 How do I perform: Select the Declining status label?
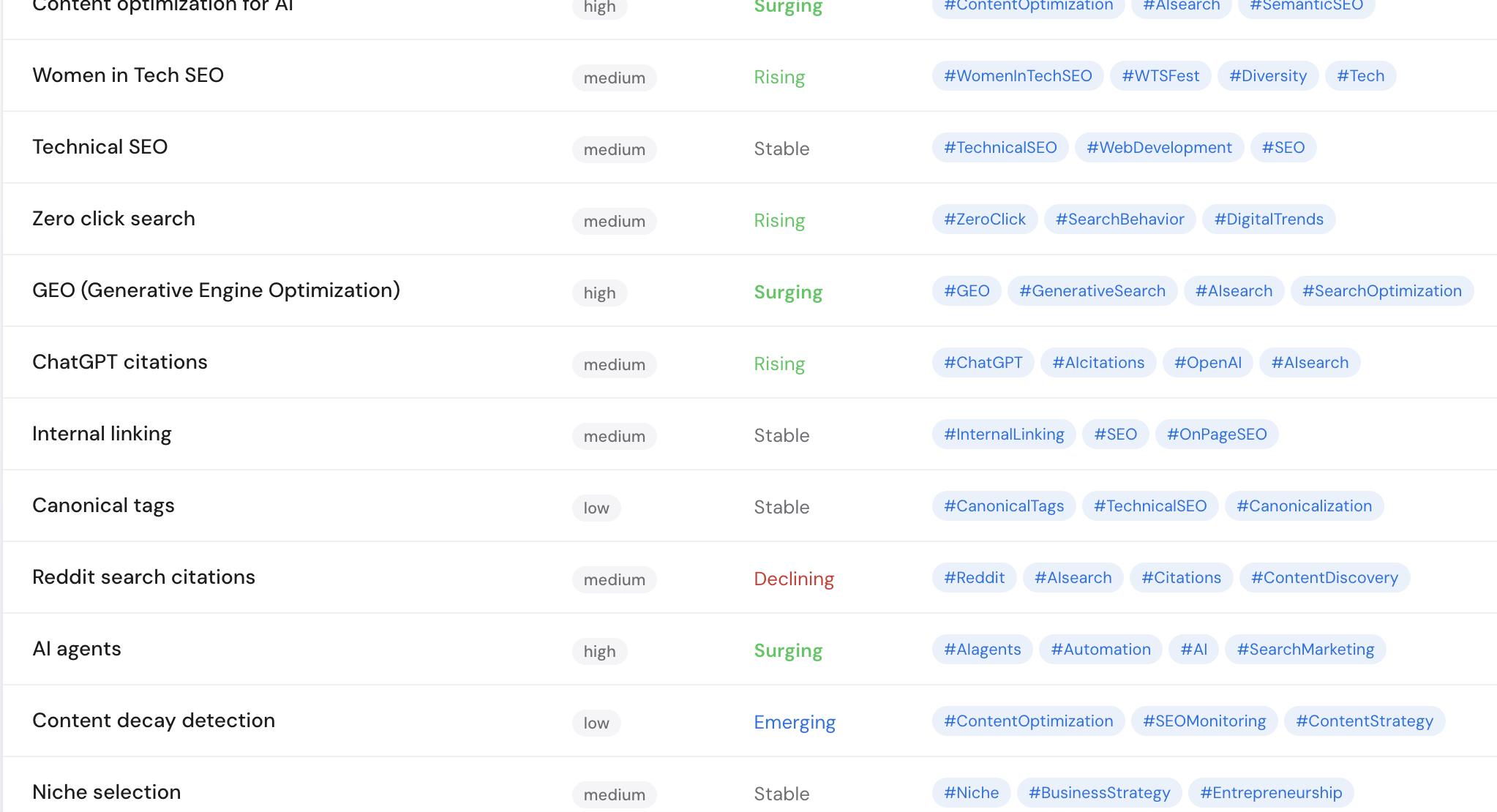tap(794, 579)
